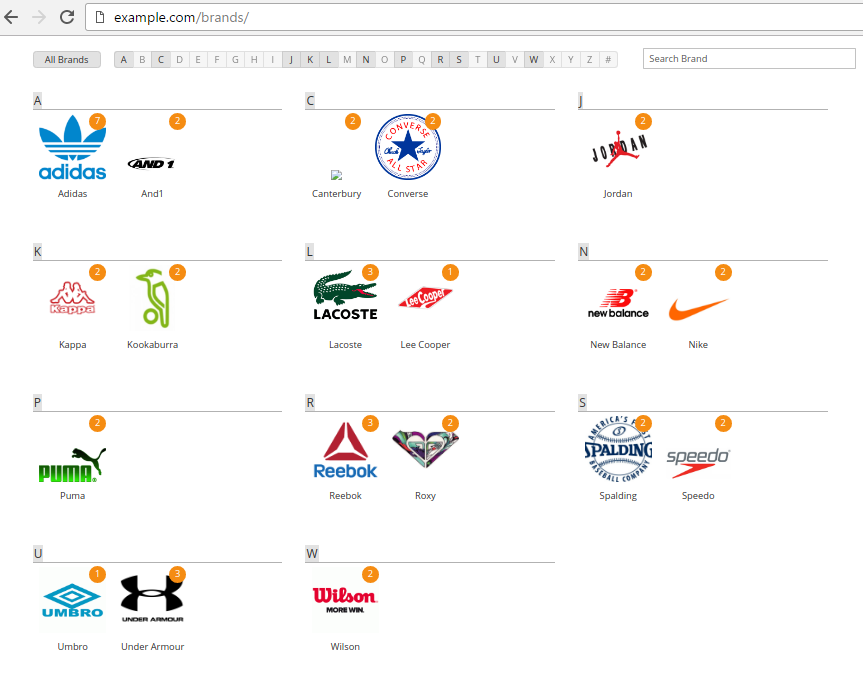Filter brands by letter A
The height and width of the screenshot is (677, 863).
click(123, 59)
